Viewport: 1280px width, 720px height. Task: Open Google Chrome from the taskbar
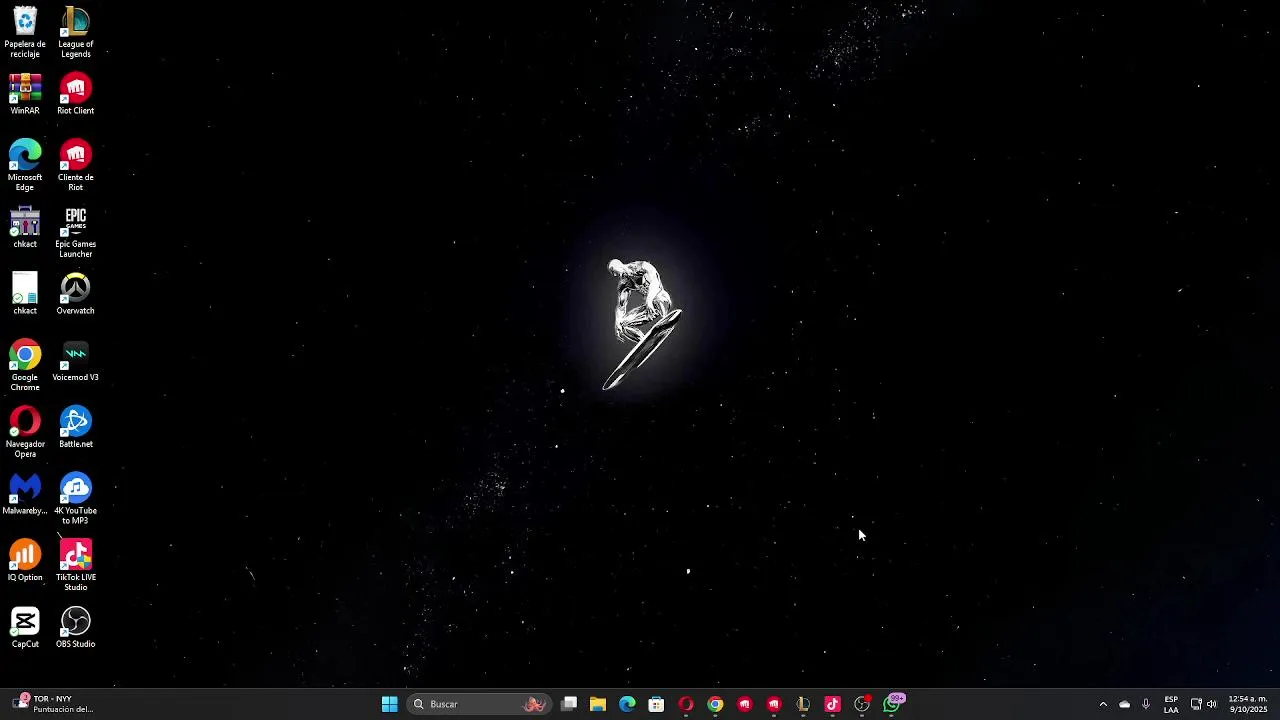coord(715,704)
